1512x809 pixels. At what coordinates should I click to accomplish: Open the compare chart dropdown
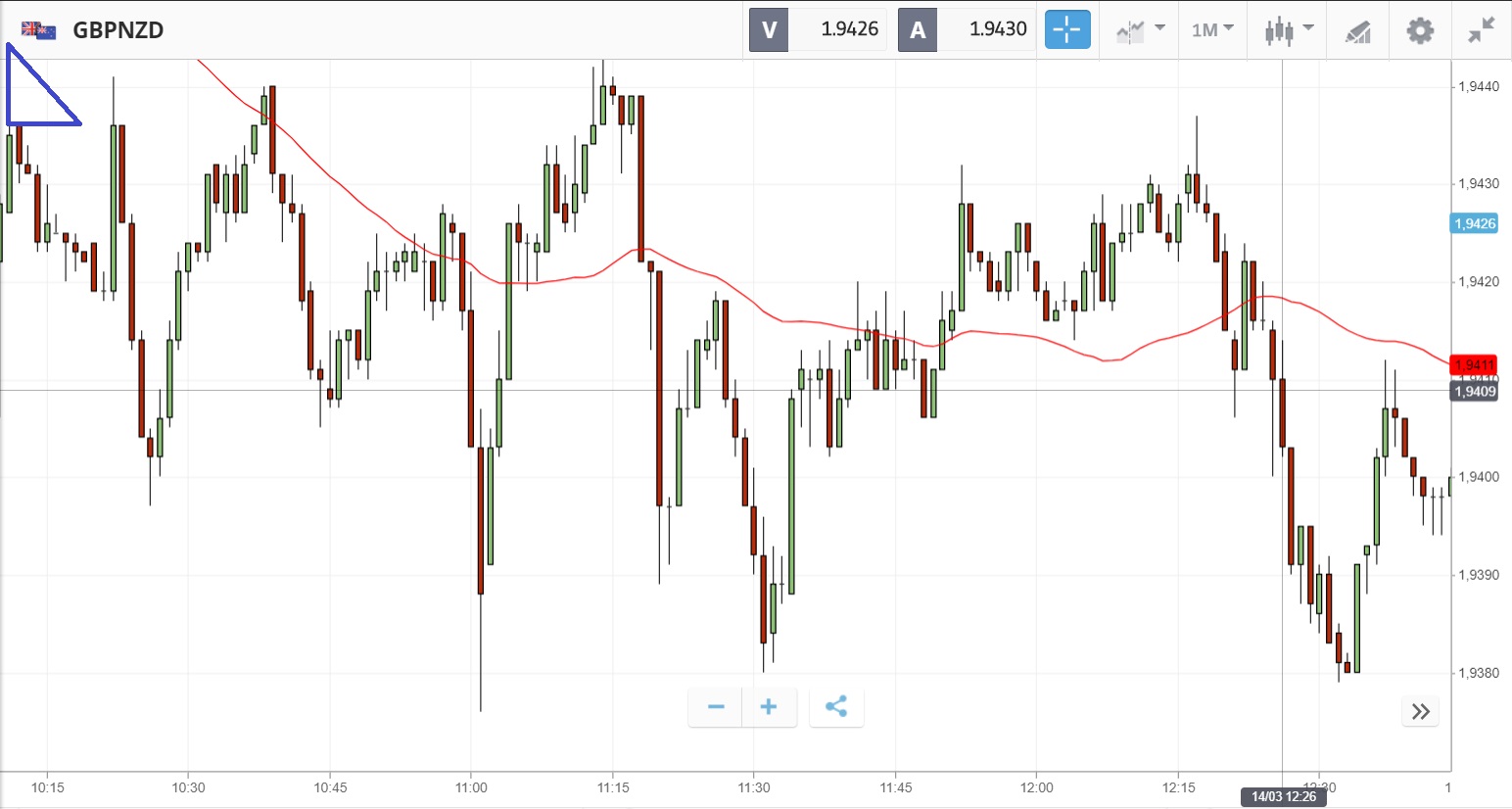click(1140, 30)
